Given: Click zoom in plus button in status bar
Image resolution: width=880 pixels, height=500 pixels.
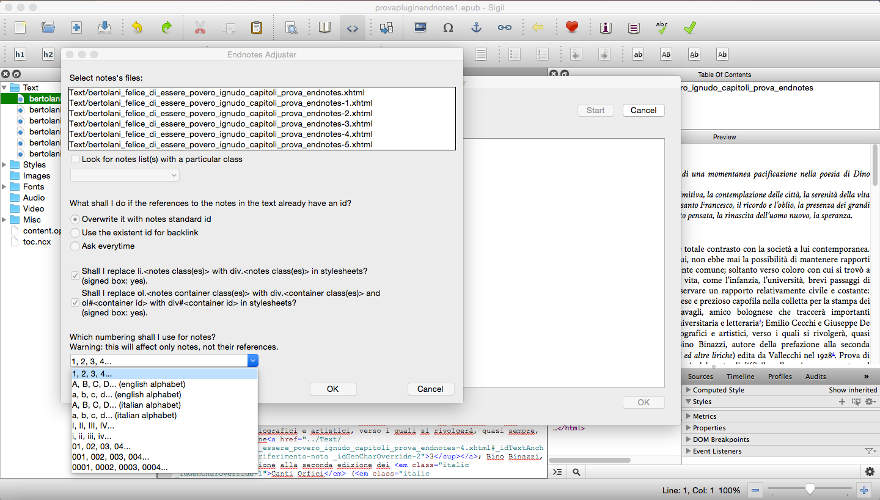Looking at the screenshot, I should [863, 490].
